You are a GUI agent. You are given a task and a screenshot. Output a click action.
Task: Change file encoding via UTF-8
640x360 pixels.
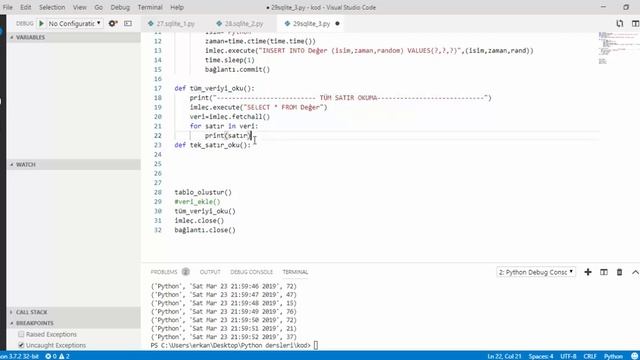[568, 356]
